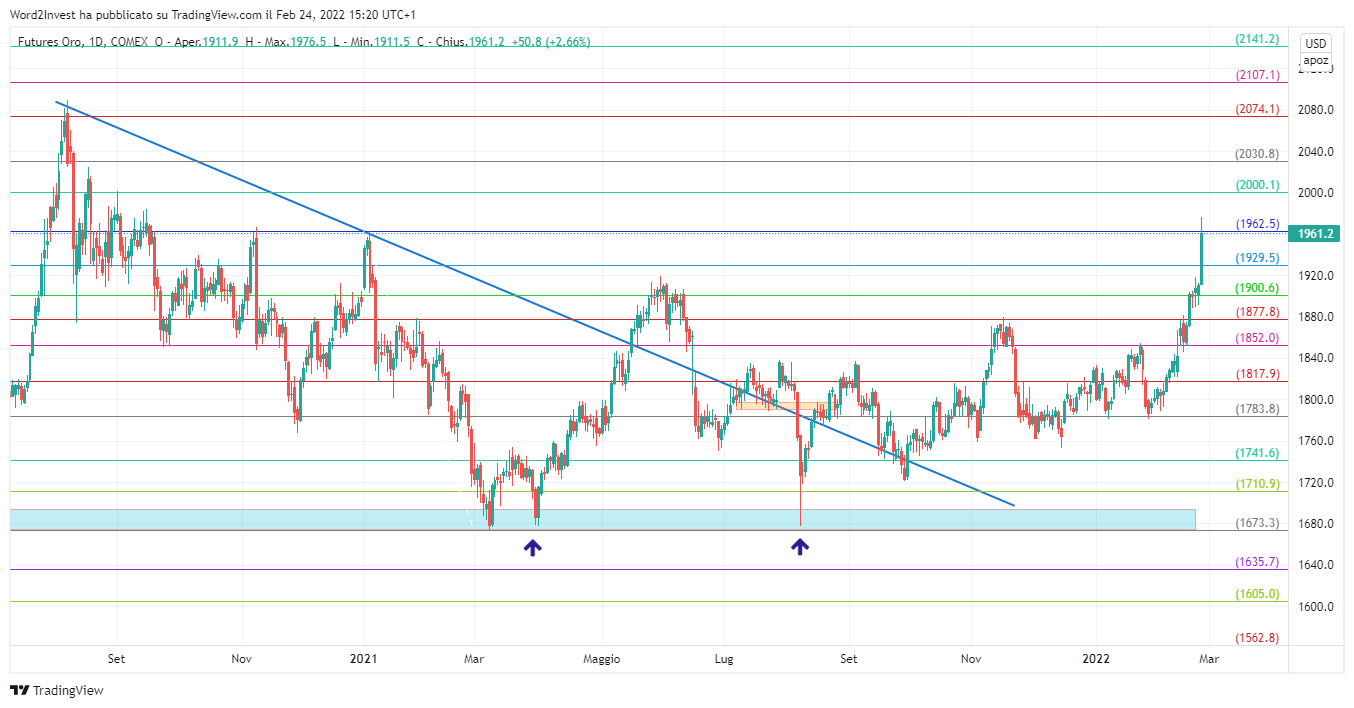
Task: Click the purple (1635.7) level label
Action: click(x=1257, y=562)
